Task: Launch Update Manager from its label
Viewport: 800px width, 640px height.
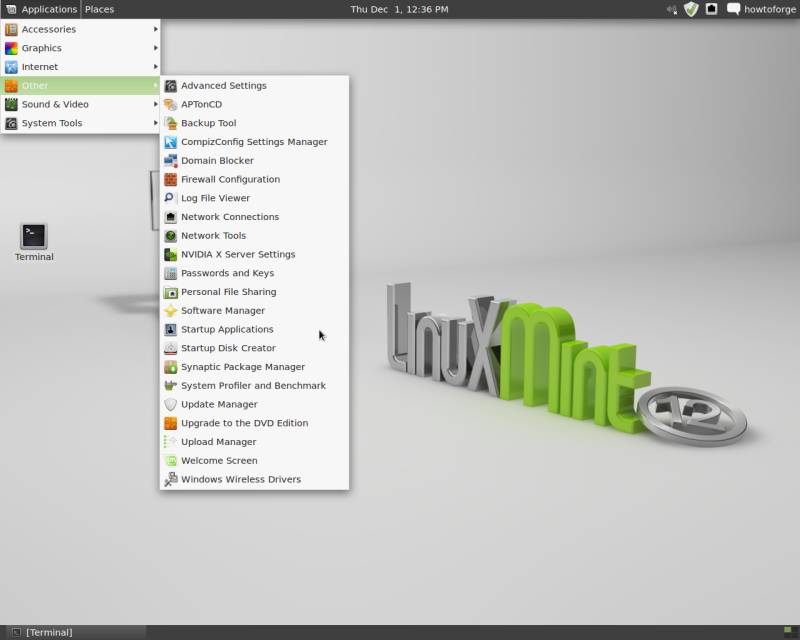Action: [x=219, y=404]
